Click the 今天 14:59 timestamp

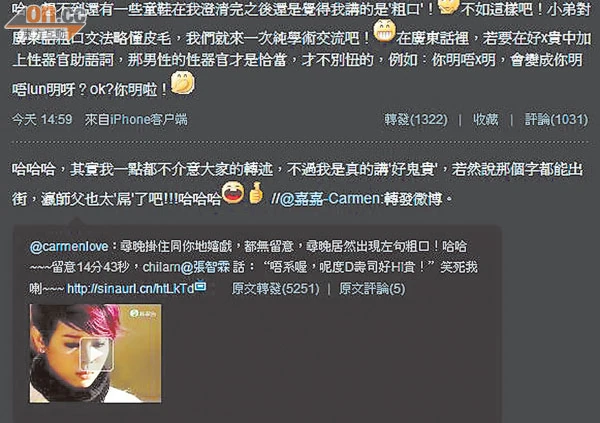pyautogui.click(x=42, y=119)
